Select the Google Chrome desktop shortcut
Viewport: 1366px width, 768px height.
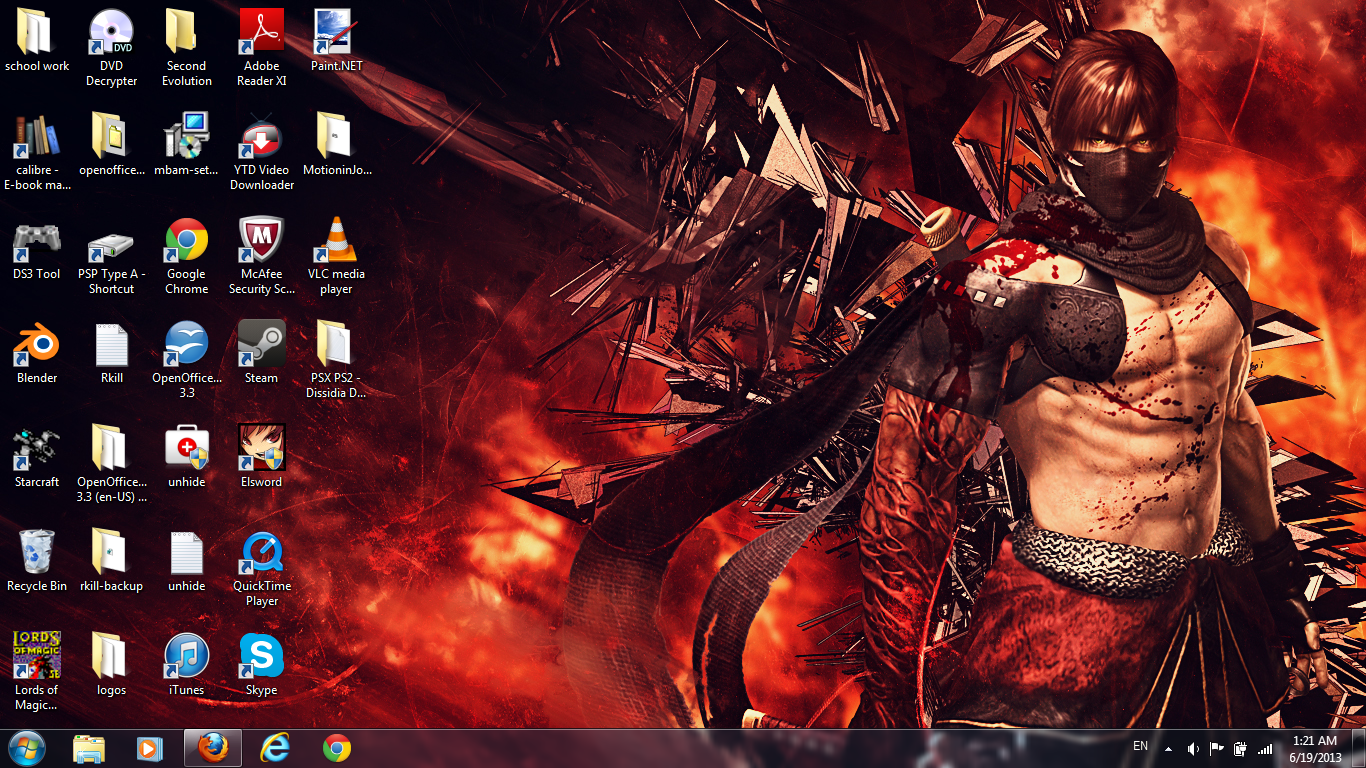[186, 240]
